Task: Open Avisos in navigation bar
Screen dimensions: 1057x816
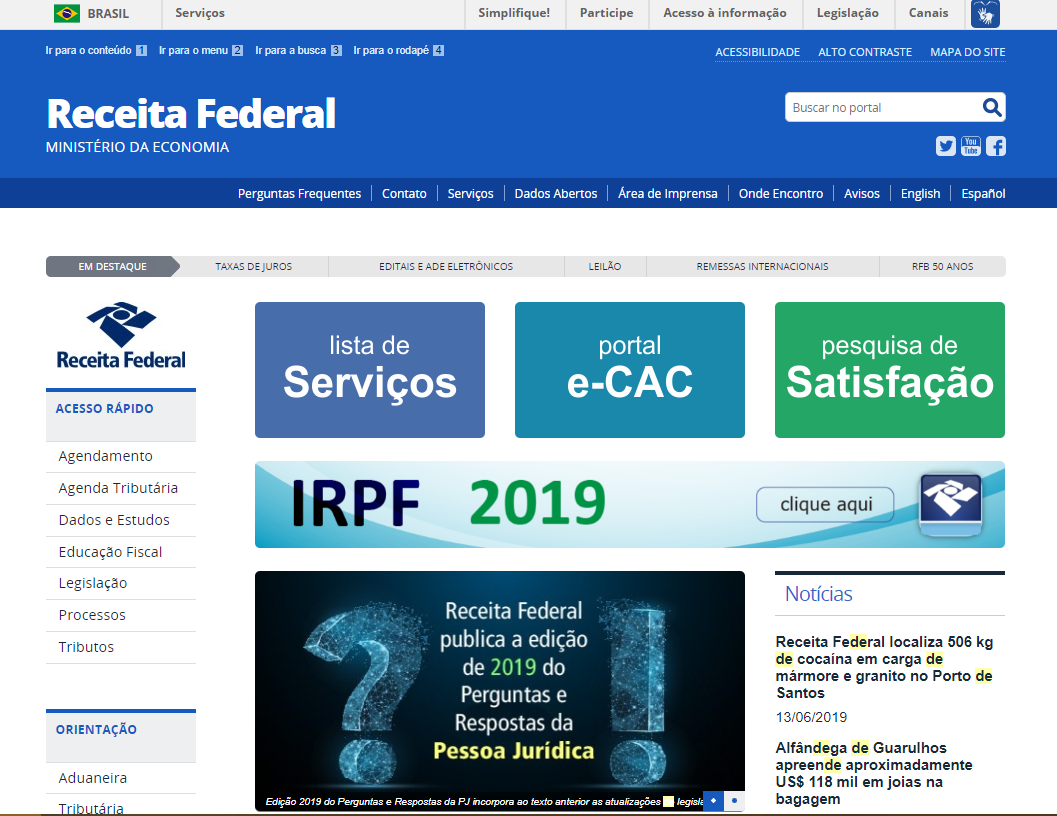Action: 862,194
